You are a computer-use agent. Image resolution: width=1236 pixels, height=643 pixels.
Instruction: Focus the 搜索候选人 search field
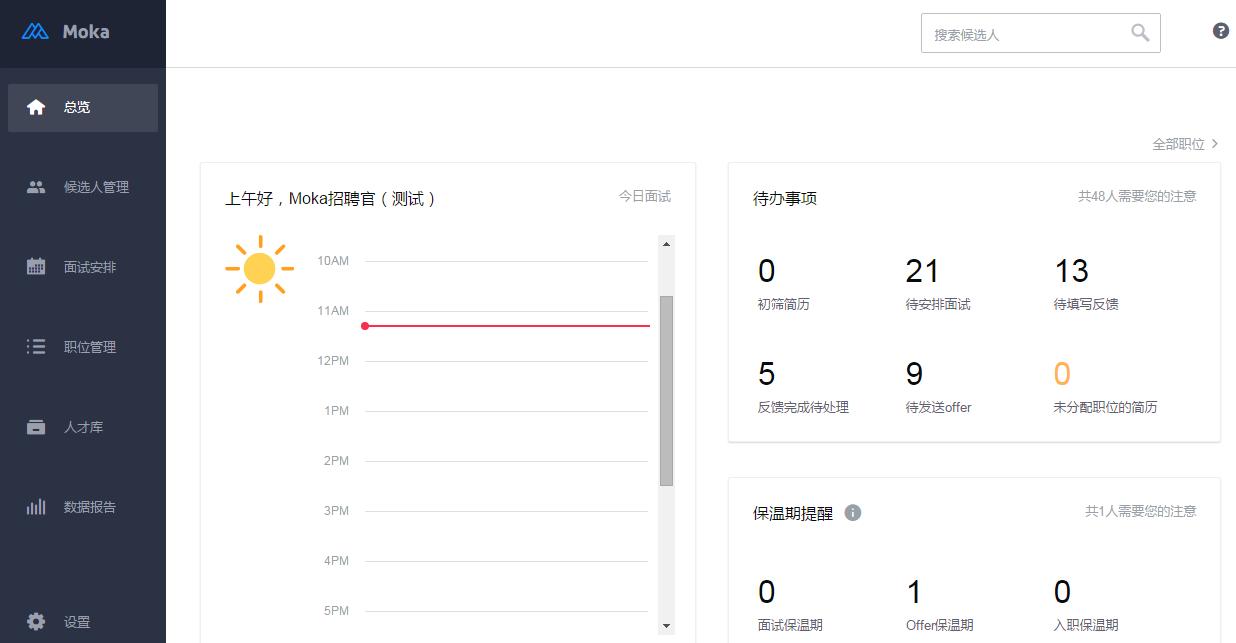pyautogui.click(x=1024, y=34)
